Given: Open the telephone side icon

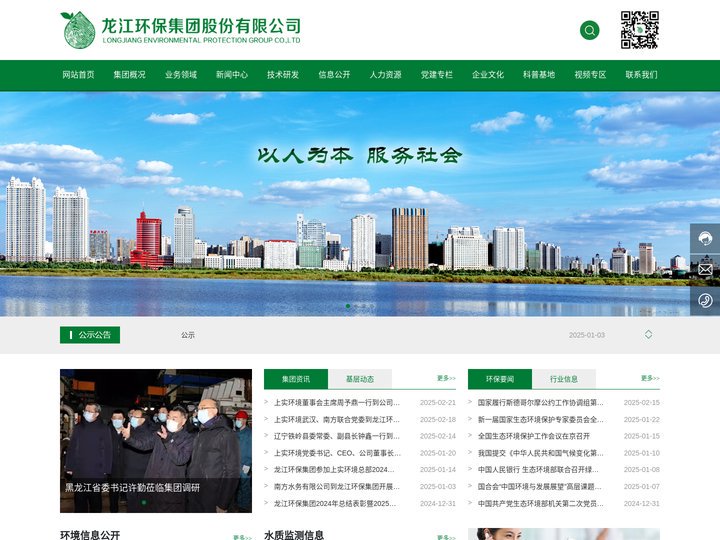Looking at the screenshot, I should tap(705, 301).
